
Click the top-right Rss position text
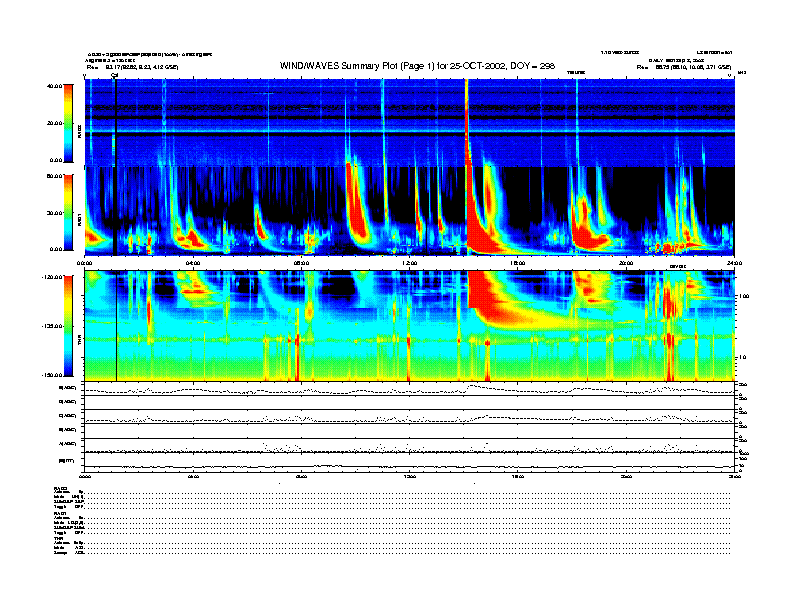pyautogui.click(x=684, y=67)
